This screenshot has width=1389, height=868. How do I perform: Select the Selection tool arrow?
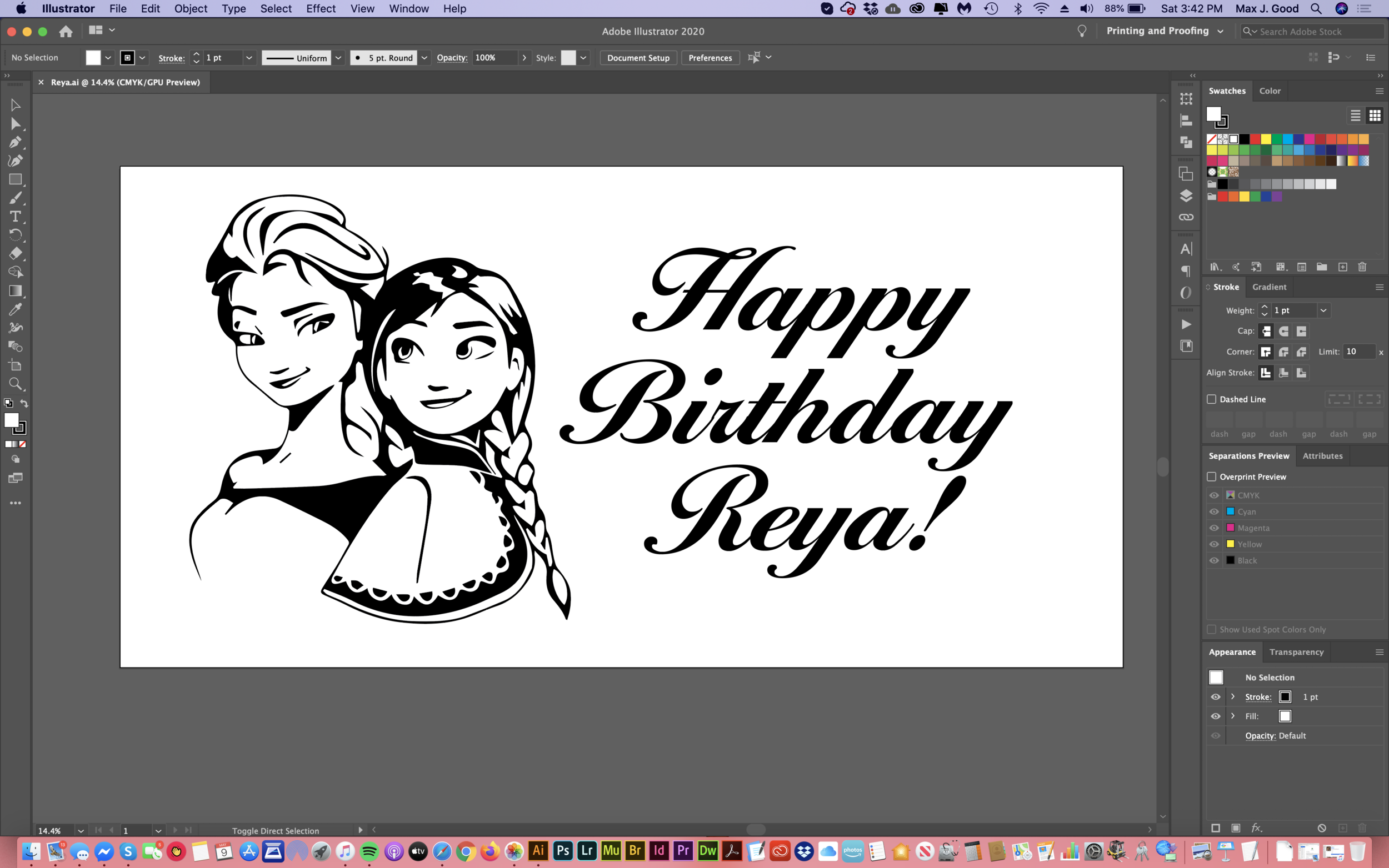[x=16, y=105]
